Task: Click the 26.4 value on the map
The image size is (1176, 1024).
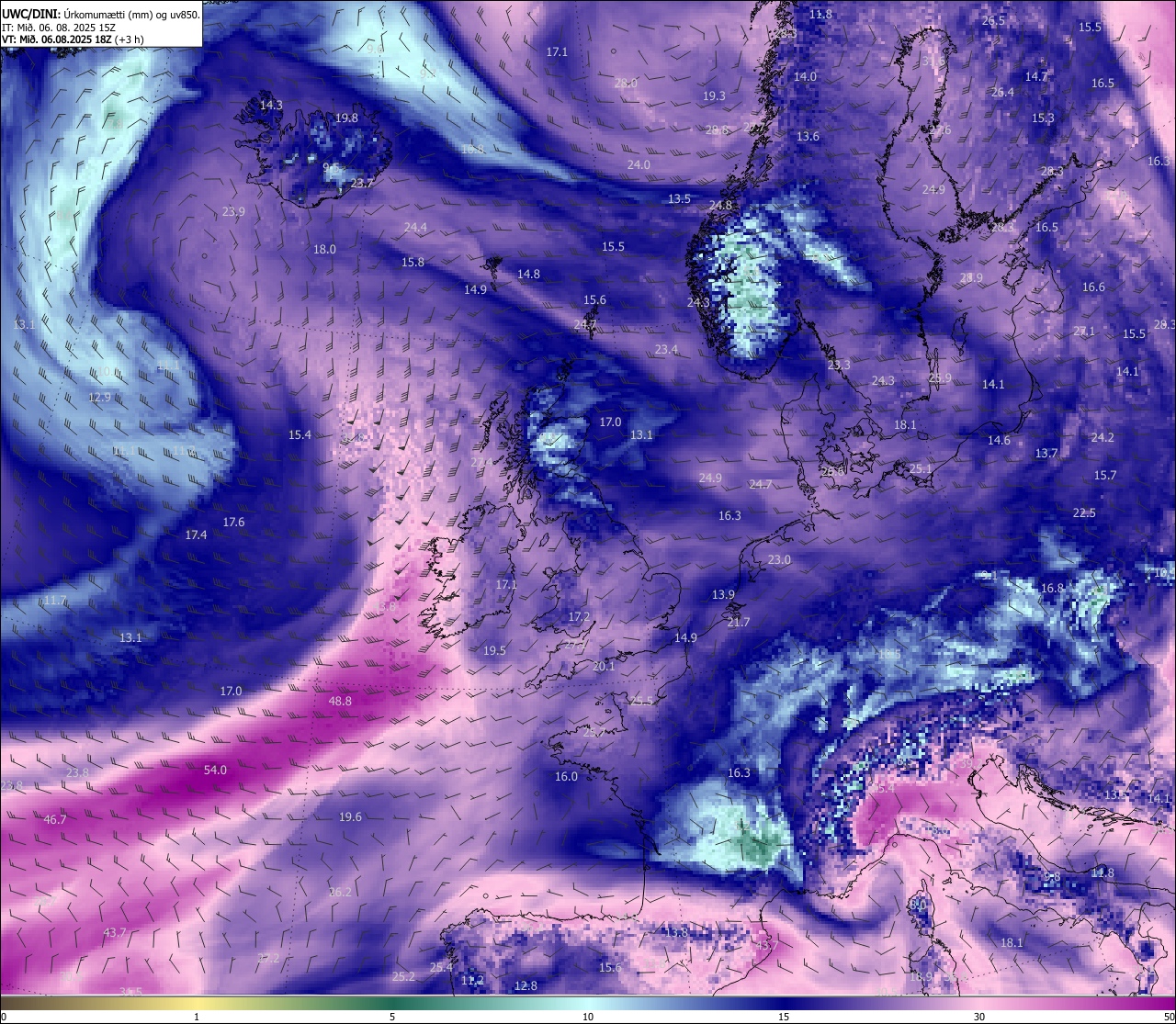Action: 1002,93
